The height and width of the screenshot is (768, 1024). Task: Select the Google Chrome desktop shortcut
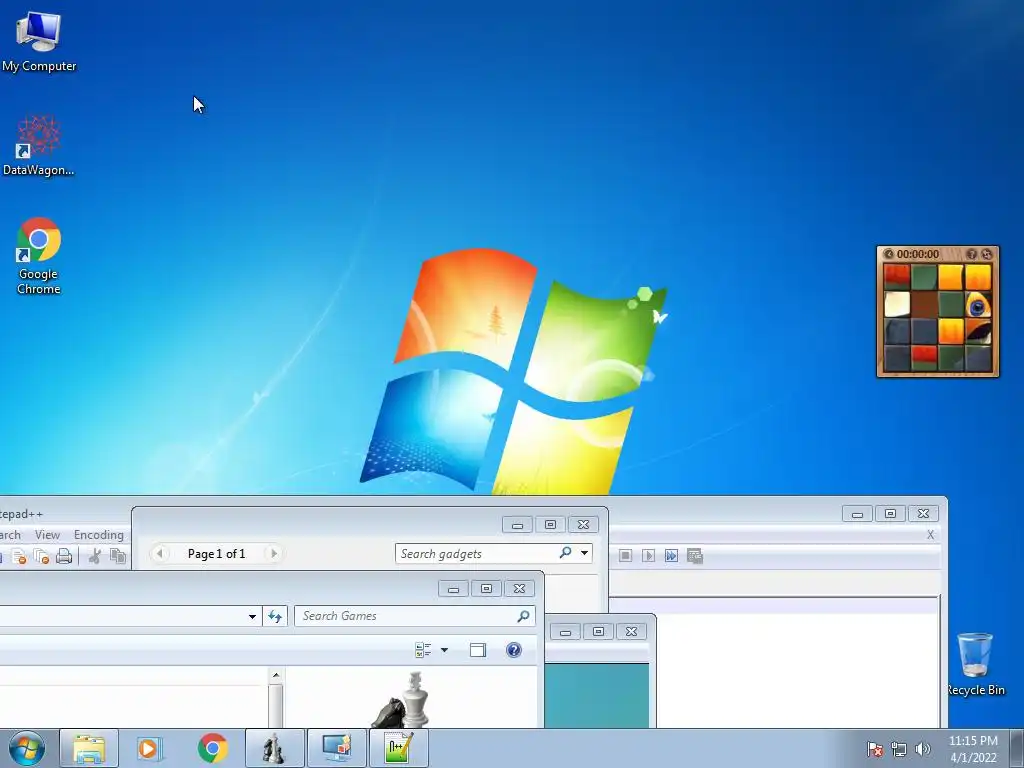coord(39,255)
